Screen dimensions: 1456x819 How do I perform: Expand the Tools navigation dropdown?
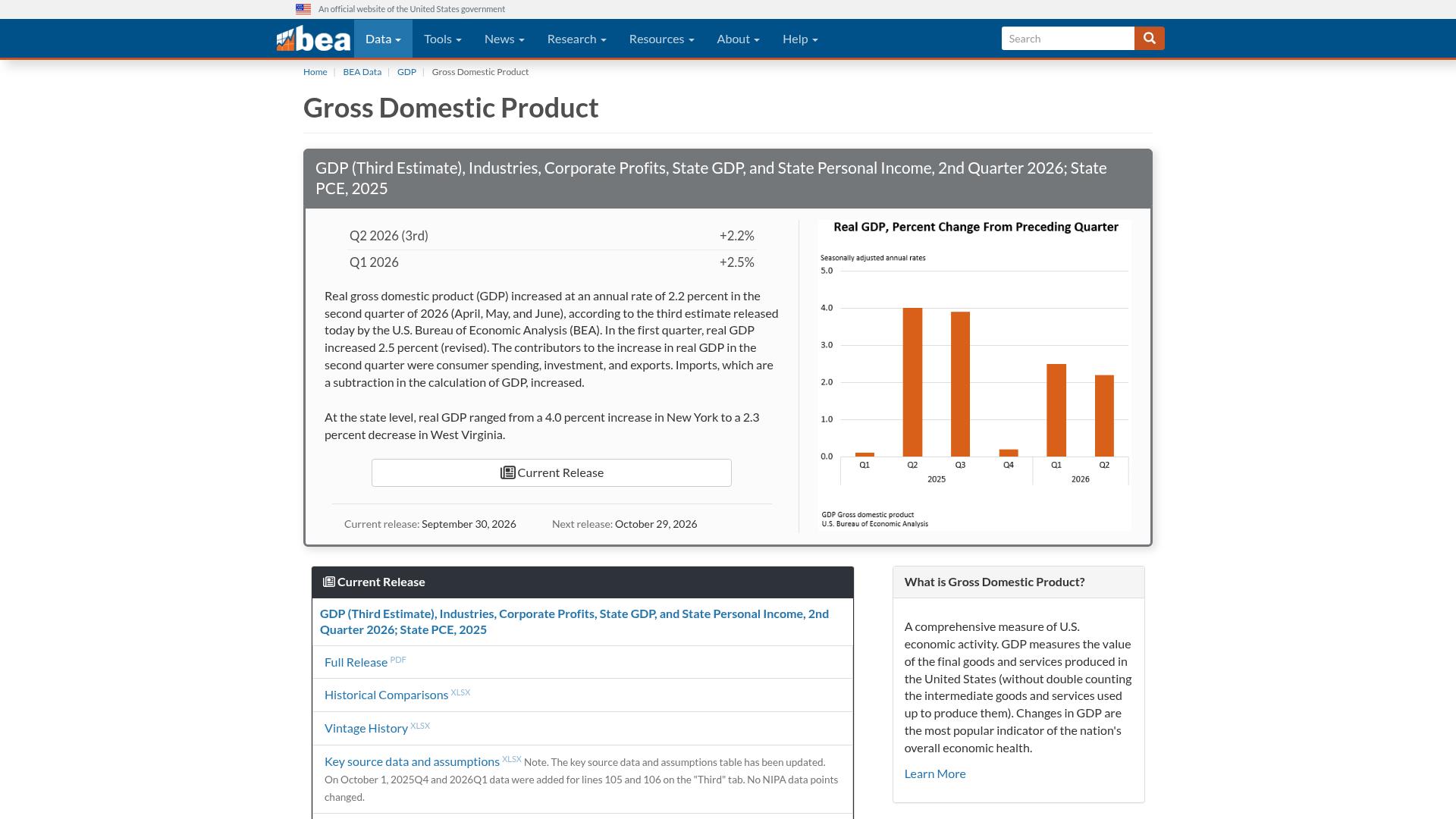443,39
